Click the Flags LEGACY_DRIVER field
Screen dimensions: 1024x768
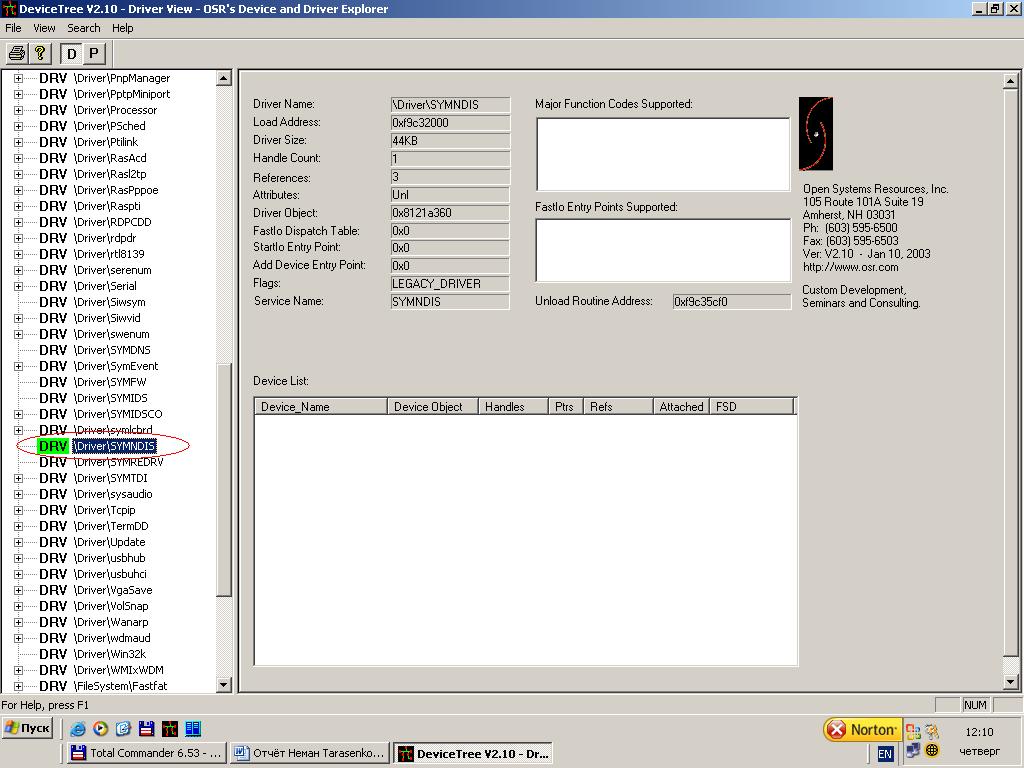(450, 283)
